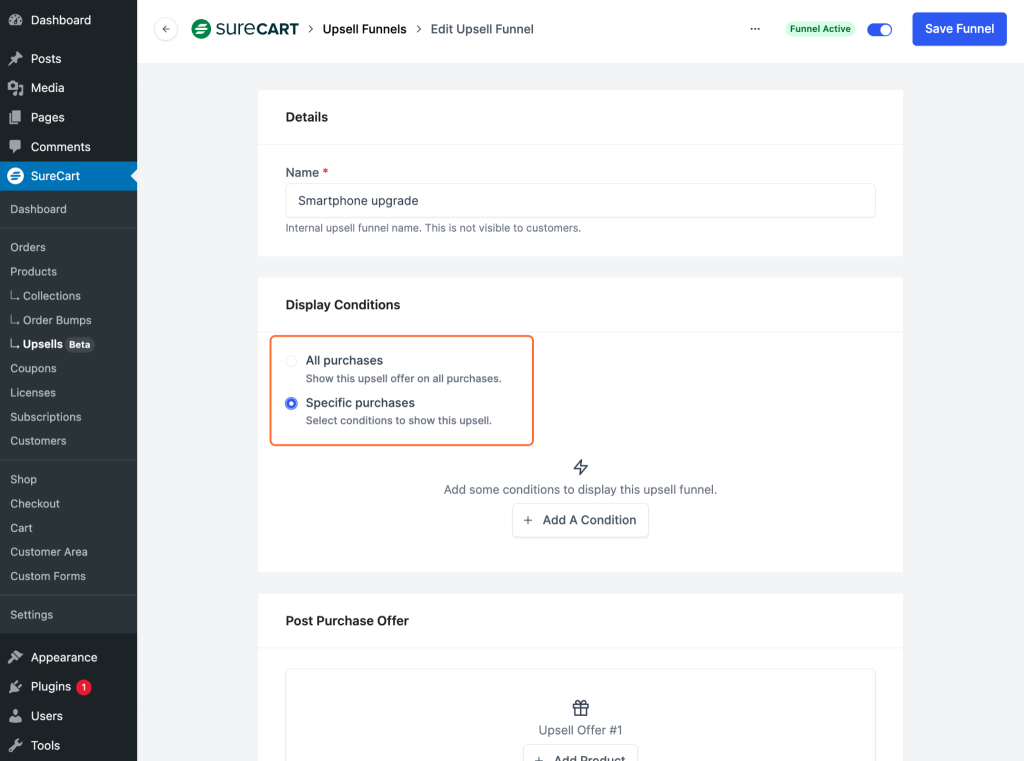This screenshot has width=1024, height=761.
Task: Click the SureCart logo in header
Action: coord(245,29)
